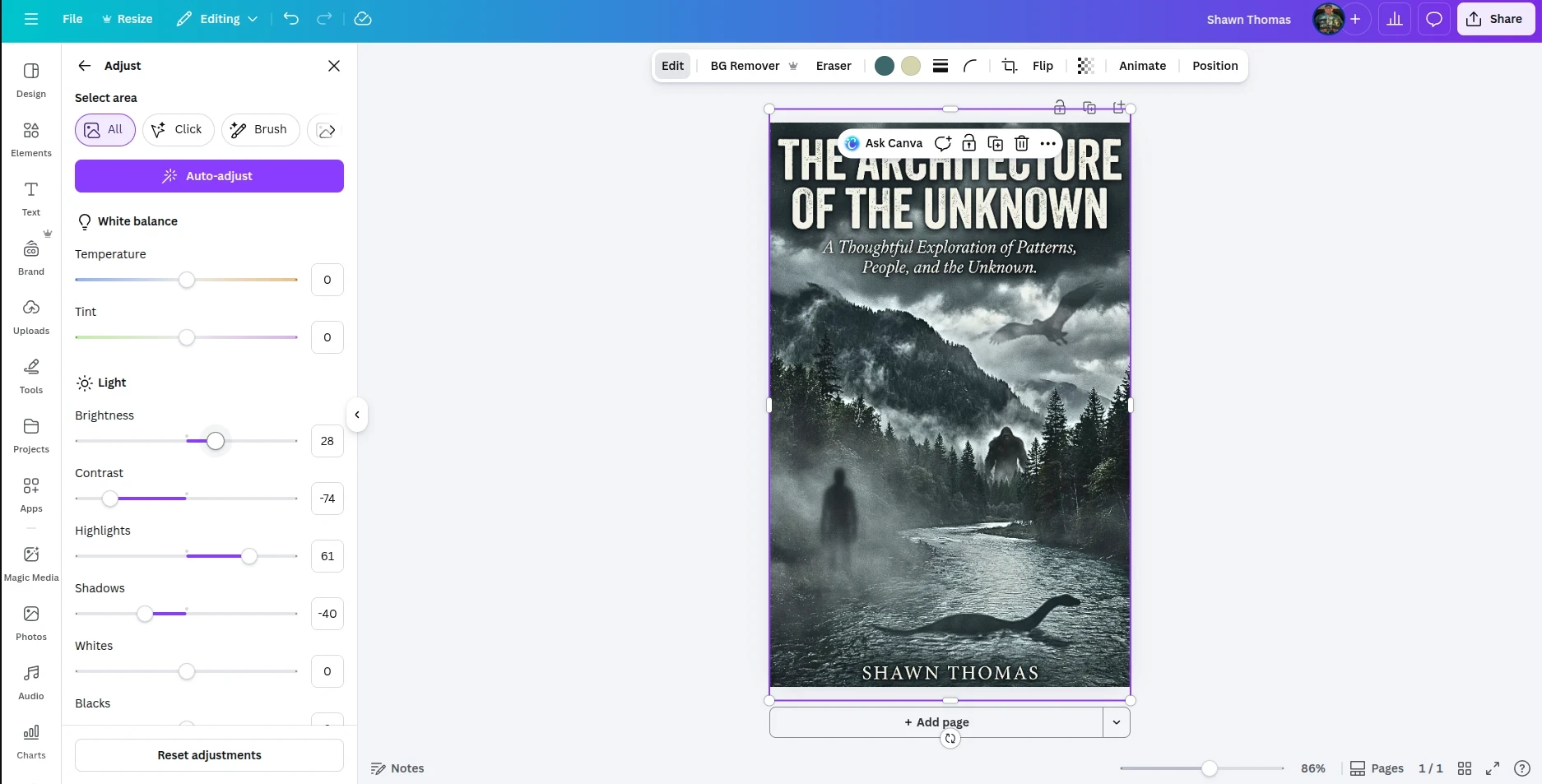The height and width of the screenshot is (784, 1542).
Task: Open the Add page dropdown arrow
Action: click(1116, 722)
